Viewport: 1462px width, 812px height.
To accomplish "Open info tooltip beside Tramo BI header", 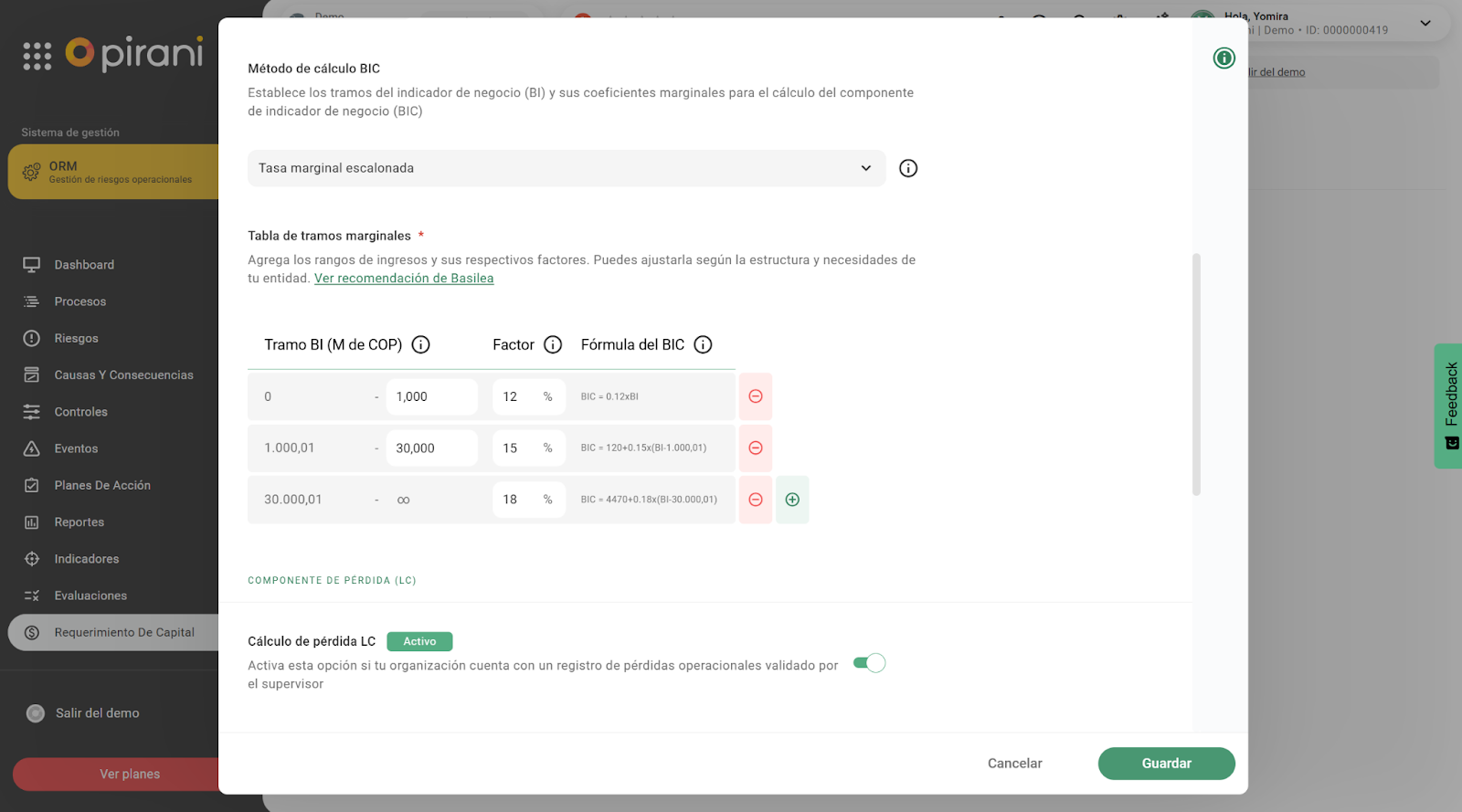I will click(x=420, y=344).
